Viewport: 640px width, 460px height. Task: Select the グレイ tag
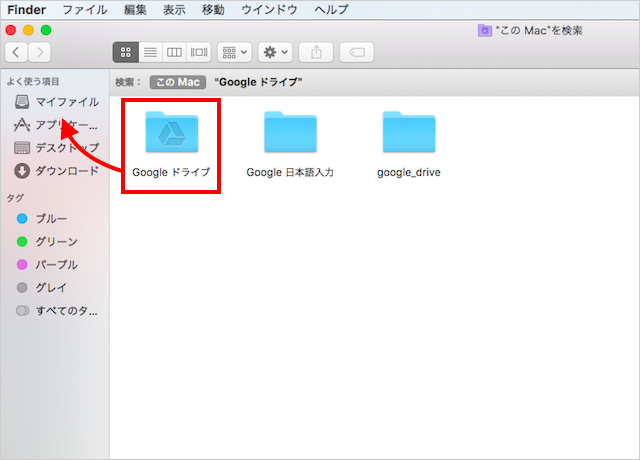pos(42,288)
